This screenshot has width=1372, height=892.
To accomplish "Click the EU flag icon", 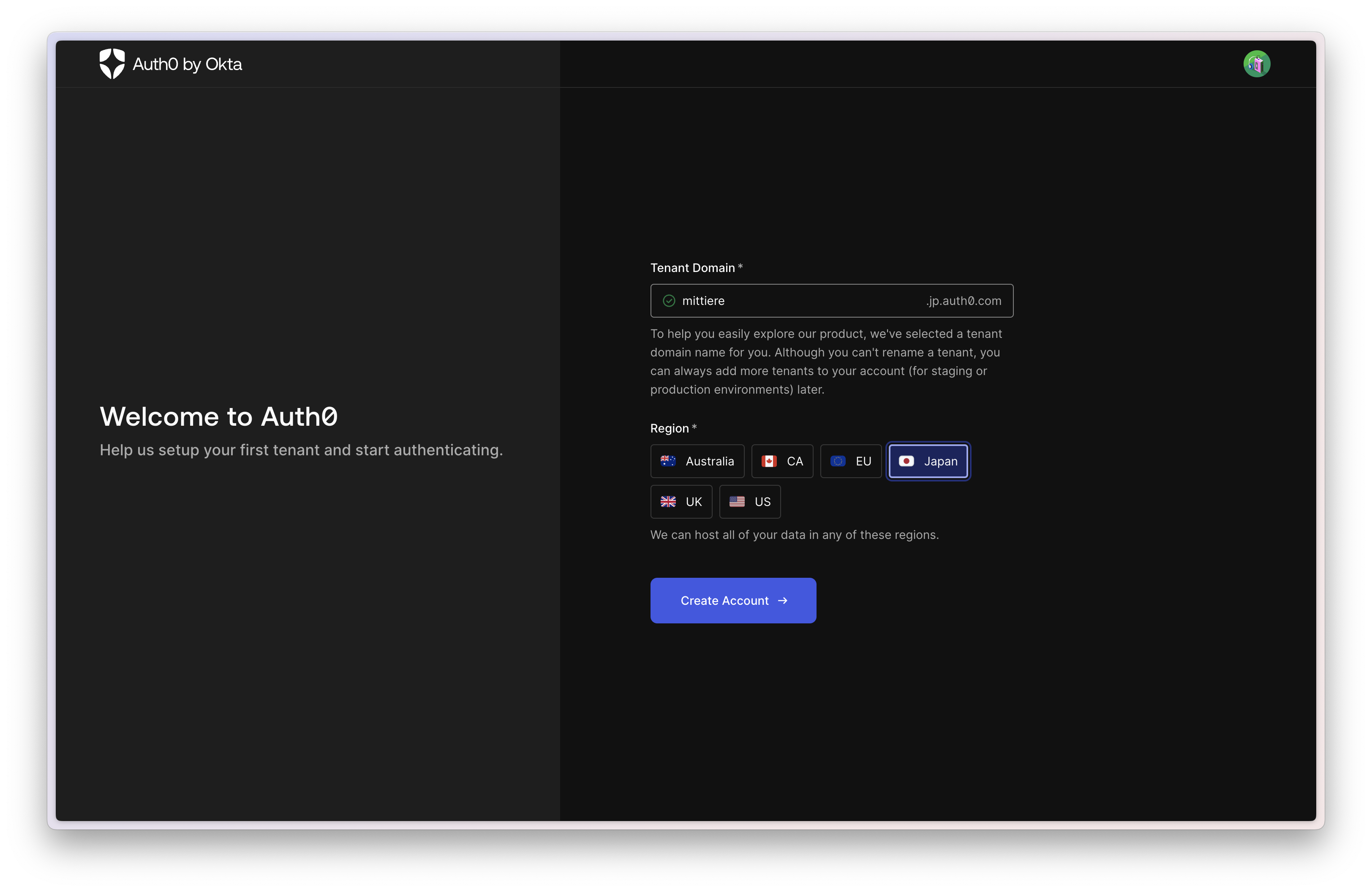I will point(838,461).
